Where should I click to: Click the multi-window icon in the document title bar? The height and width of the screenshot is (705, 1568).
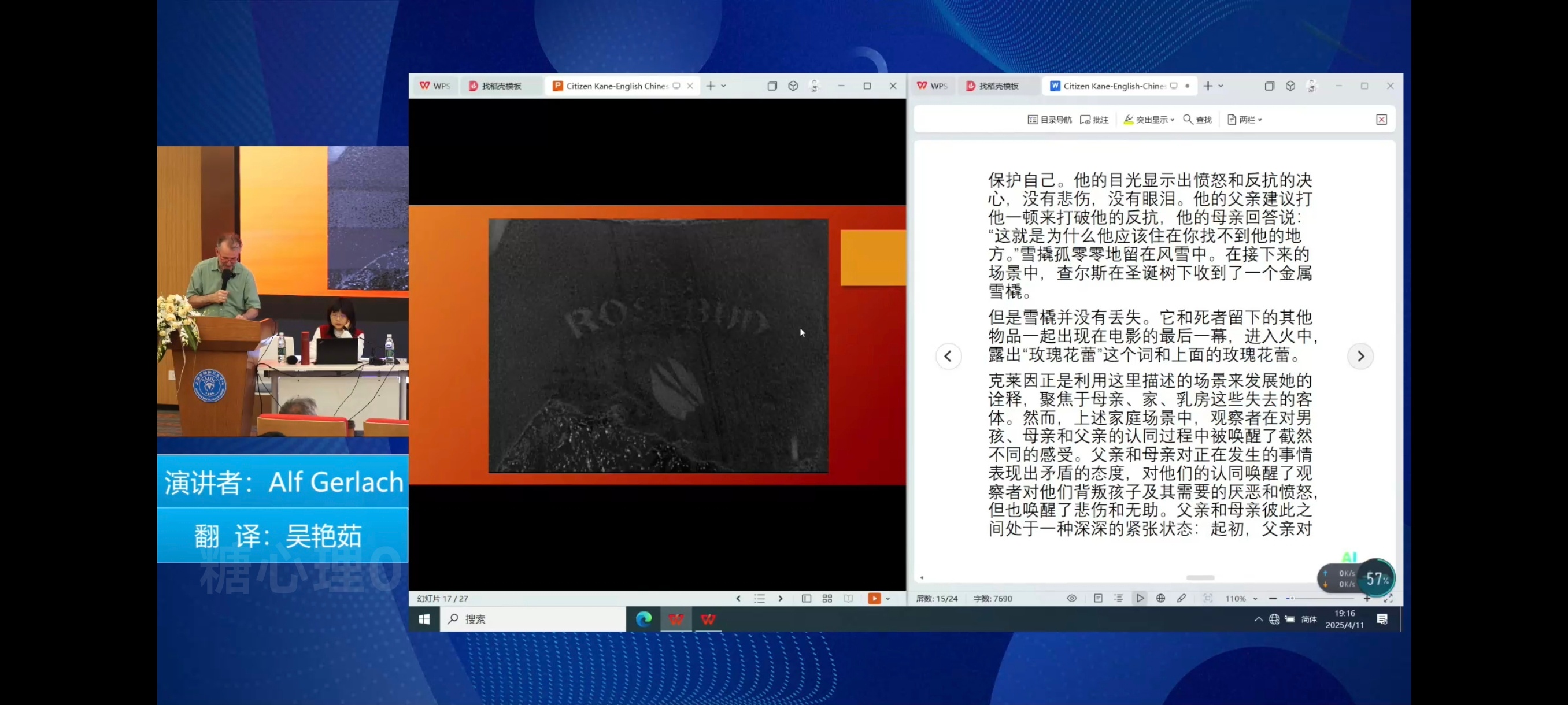coord(1269,86)
